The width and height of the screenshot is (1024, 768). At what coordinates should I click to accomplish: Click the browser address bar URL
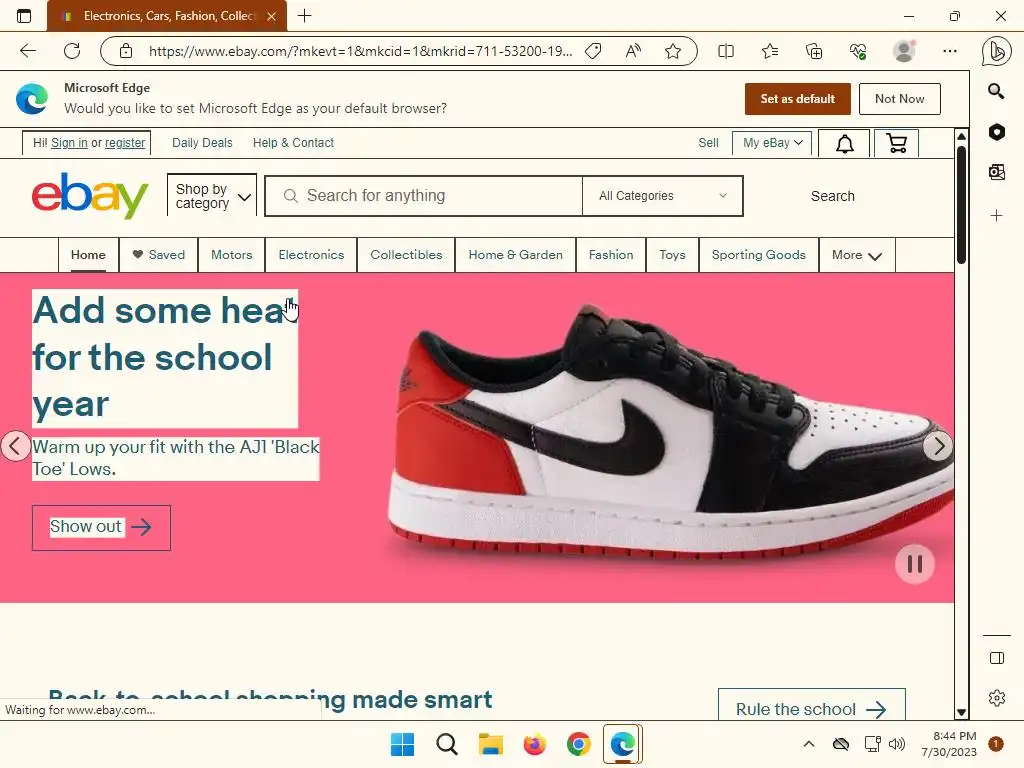[360, 51]
